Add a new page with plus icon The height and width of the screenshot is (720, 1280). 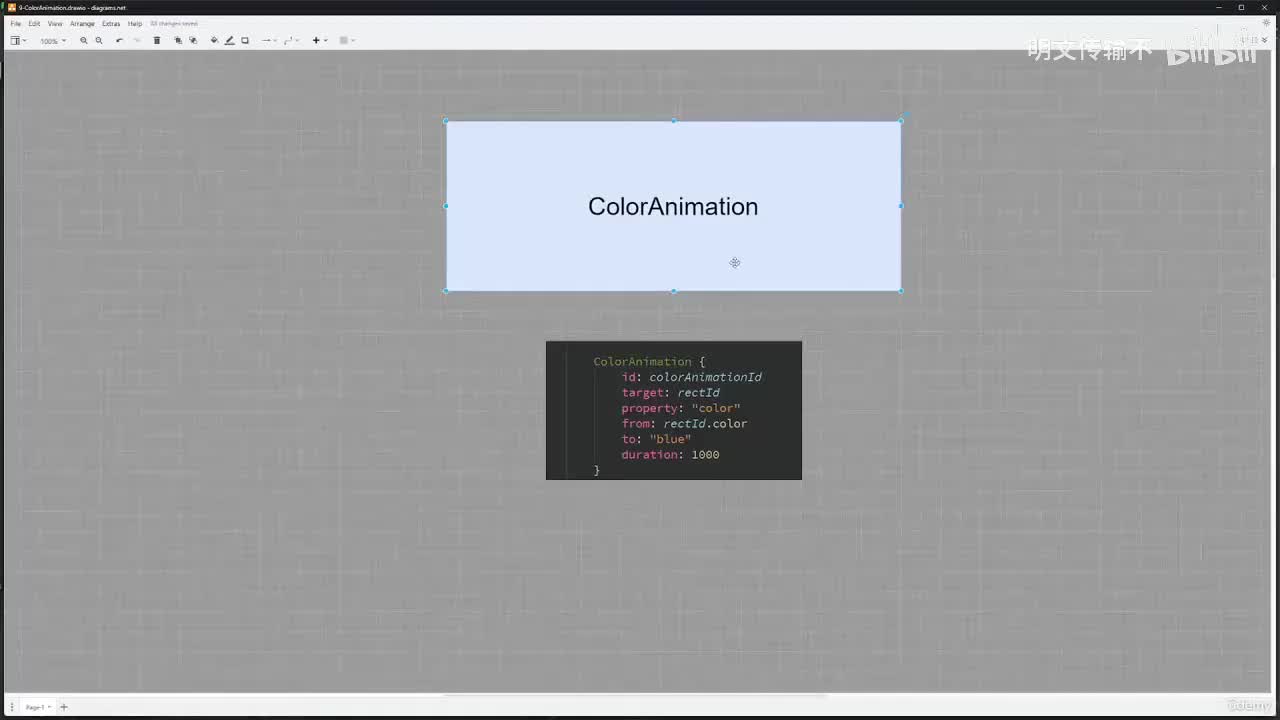pos(64,707)
